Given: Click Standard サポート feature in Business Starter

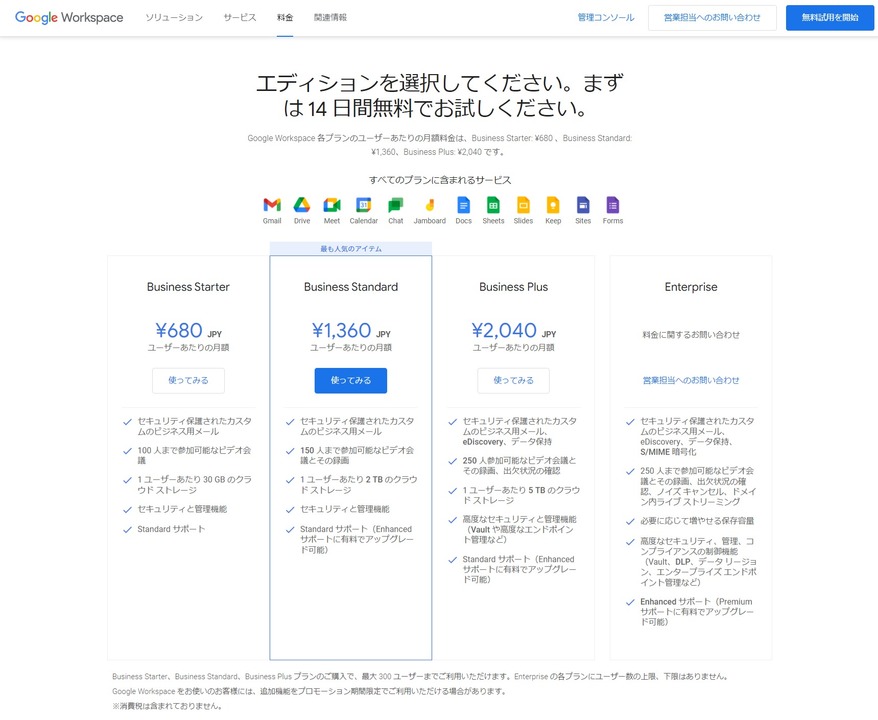Looking at the screenshot, I should click(x=171, y=529).
